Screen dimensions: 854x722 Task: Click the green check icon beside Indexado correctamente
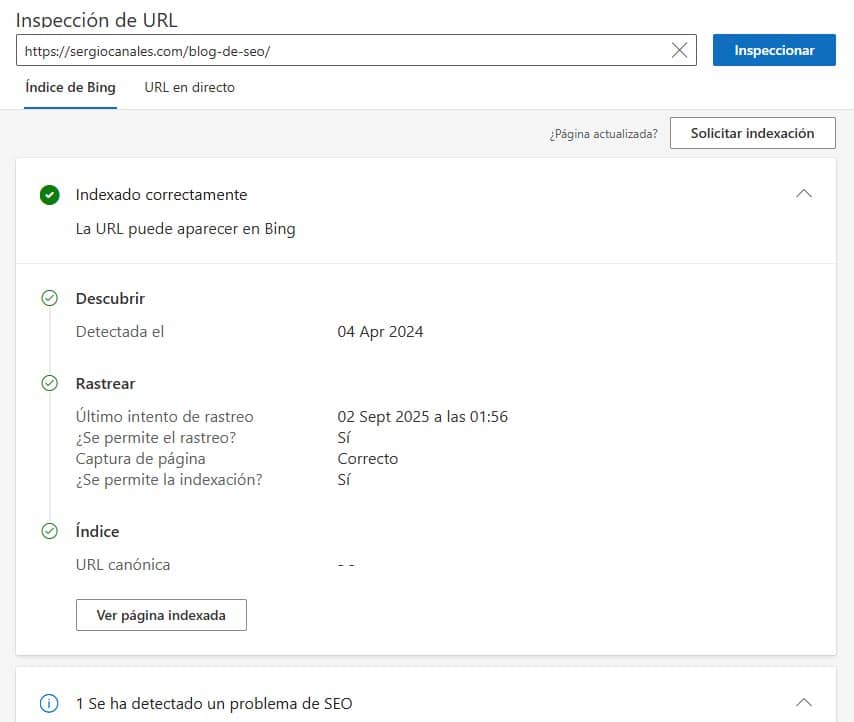pyautogui.click(x=50, y=194)
